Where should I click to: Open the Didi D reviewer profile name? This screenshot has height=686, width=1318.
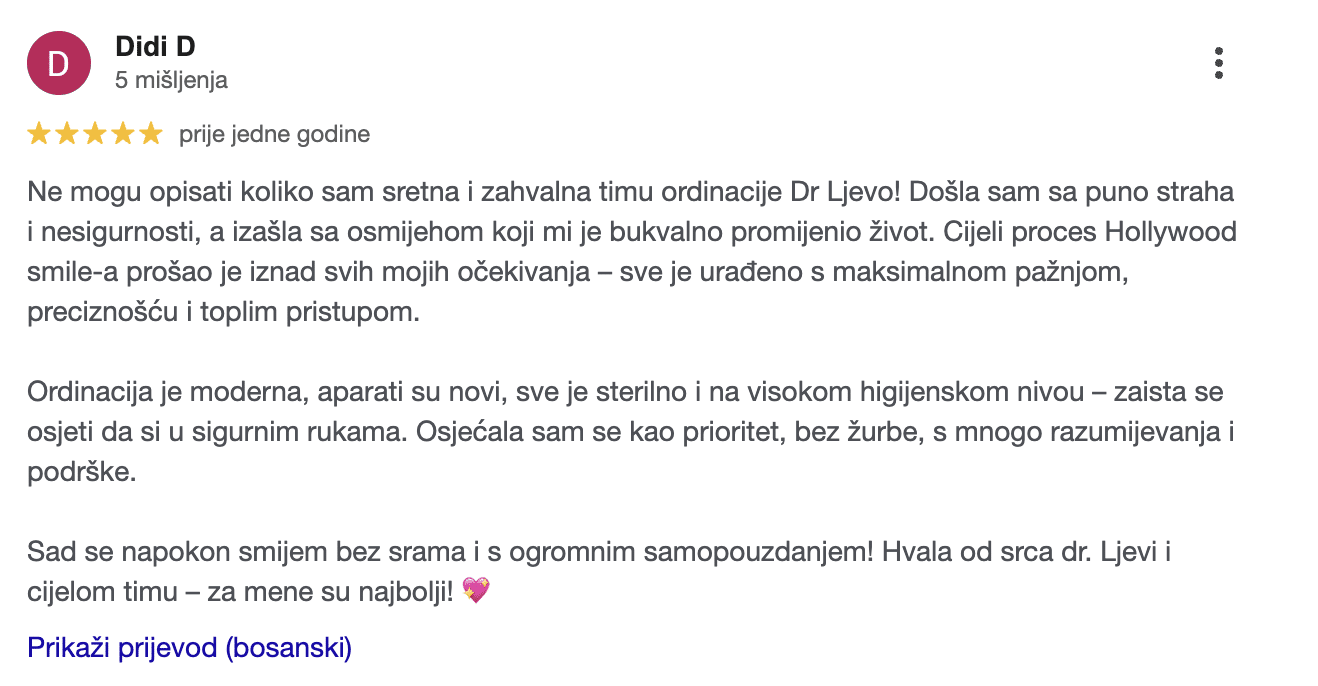pyautogui.click(x=155, y=46)
